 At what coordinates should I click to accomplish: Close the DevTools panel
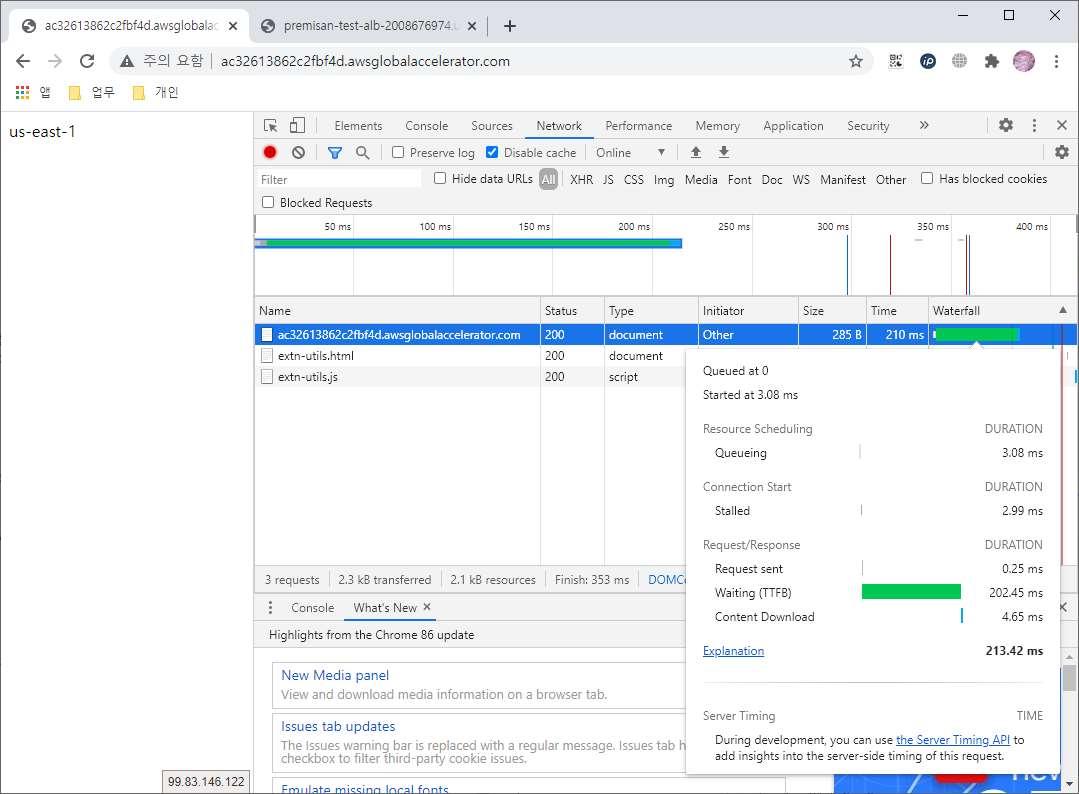[1062, 125]
